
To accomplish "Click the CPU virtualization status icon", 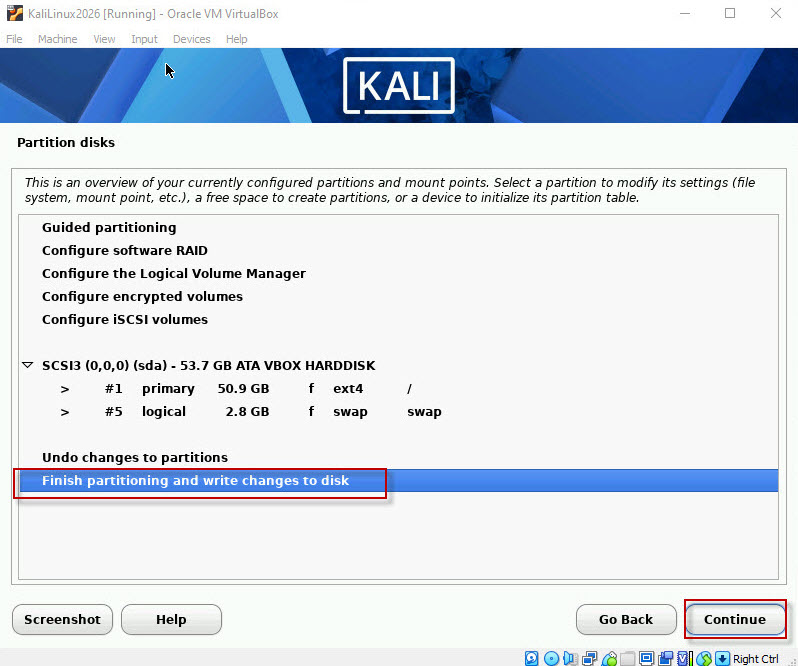I will coord(684,658).
